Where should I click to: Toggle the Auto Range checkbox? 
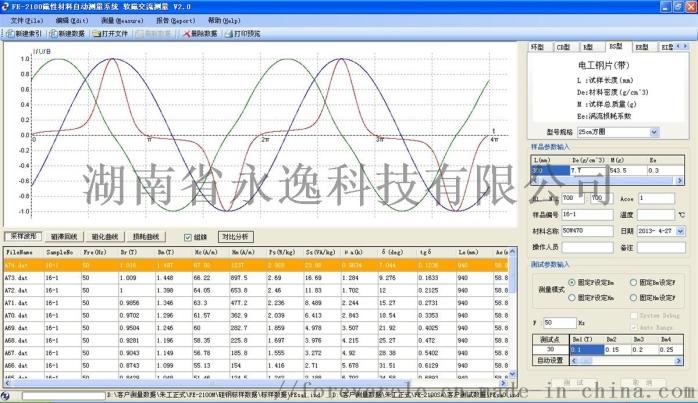[x=634, y=327]
